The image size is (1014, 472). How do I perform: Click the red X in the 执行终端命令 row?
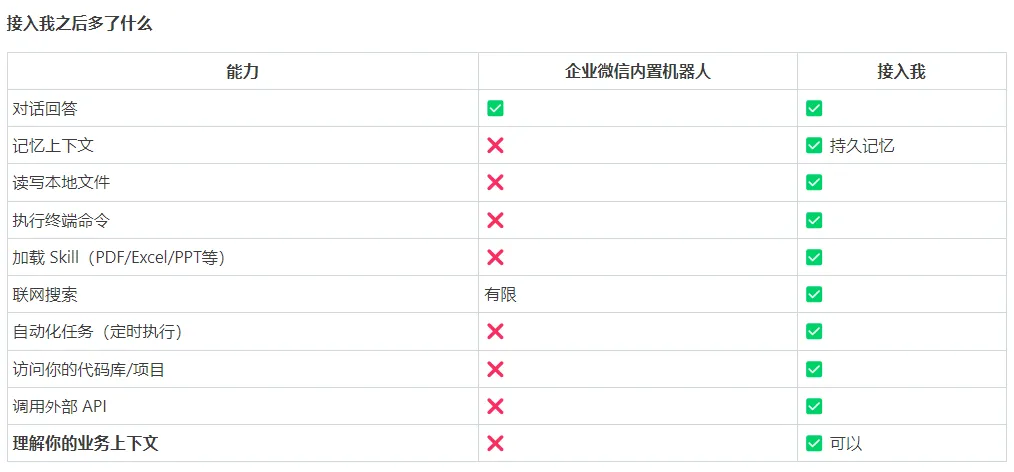click(x=495, y=220)
